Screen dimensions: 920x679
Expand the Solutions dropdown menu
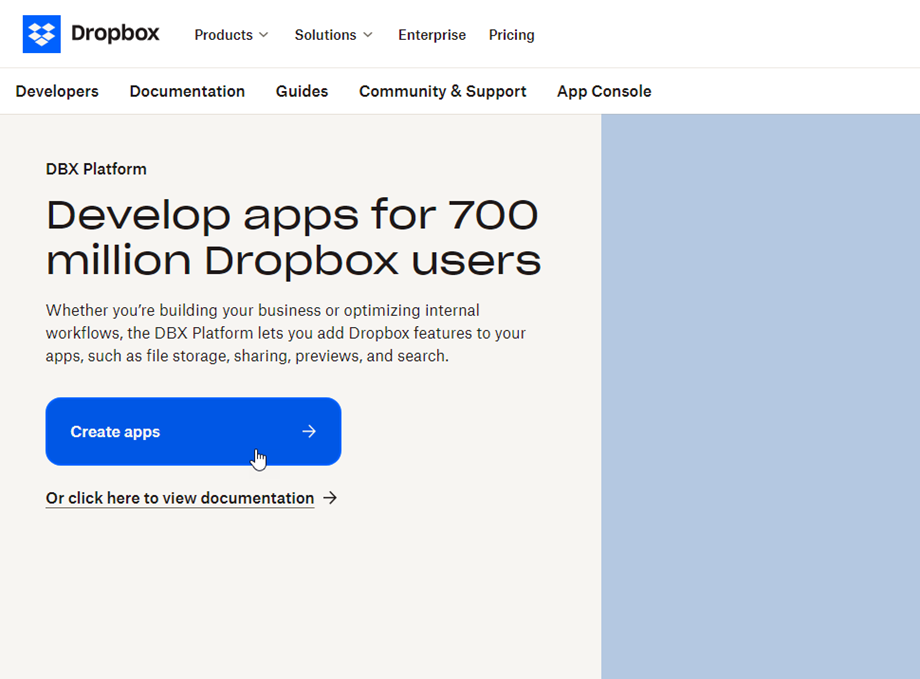[325, 35]
